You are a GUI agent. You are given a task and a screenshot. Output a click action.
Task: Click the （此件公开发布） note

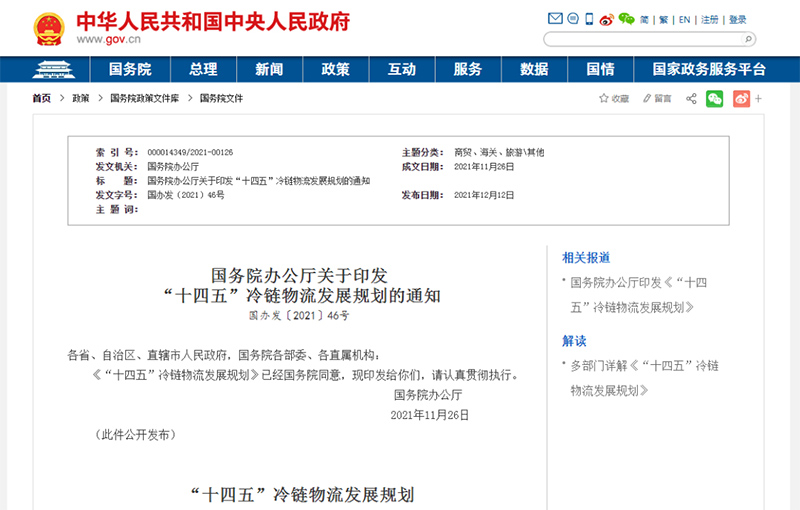tap(135, 435)
